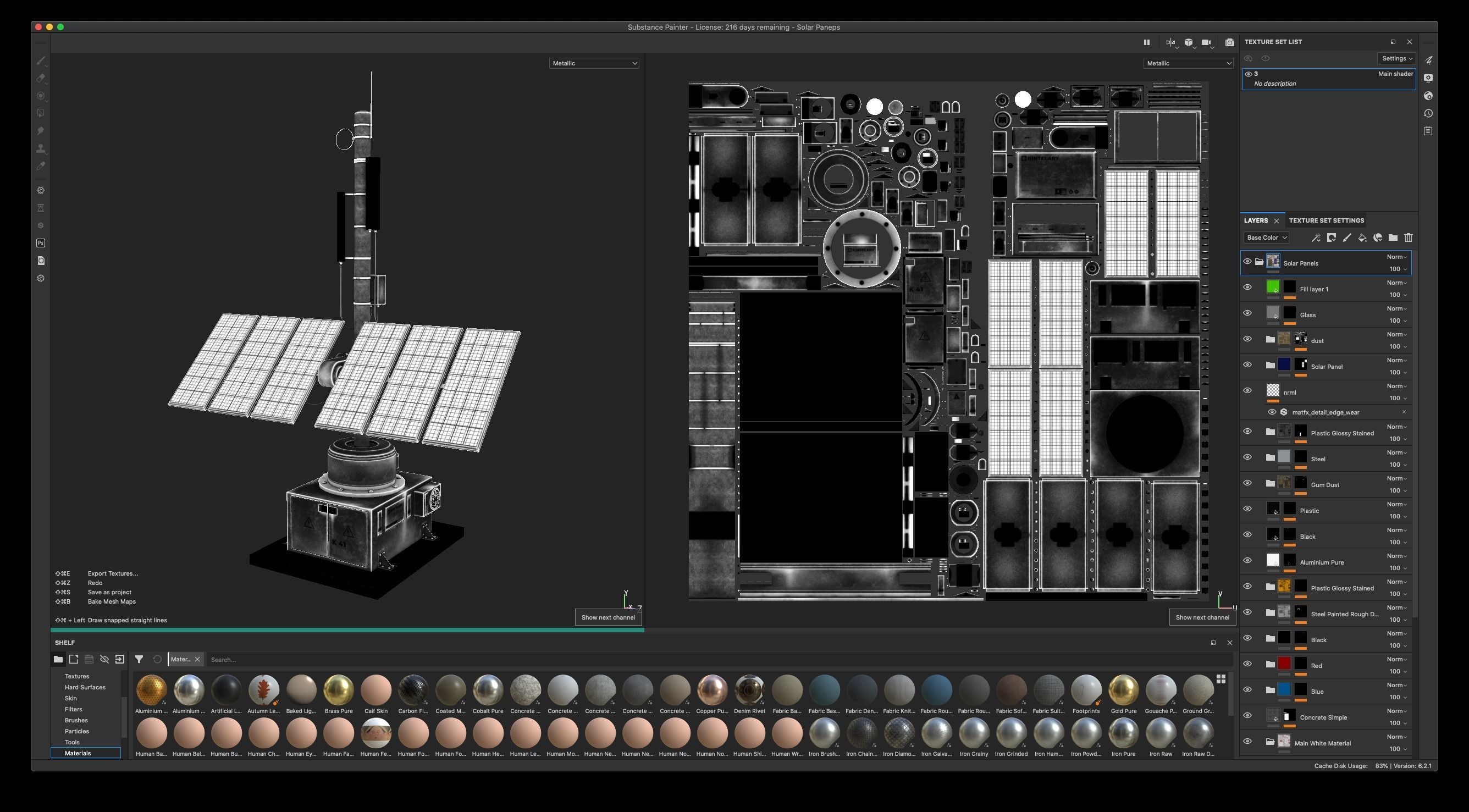
Task: Hide the Glass layer with eye icon
Action: coord(1247,313)
